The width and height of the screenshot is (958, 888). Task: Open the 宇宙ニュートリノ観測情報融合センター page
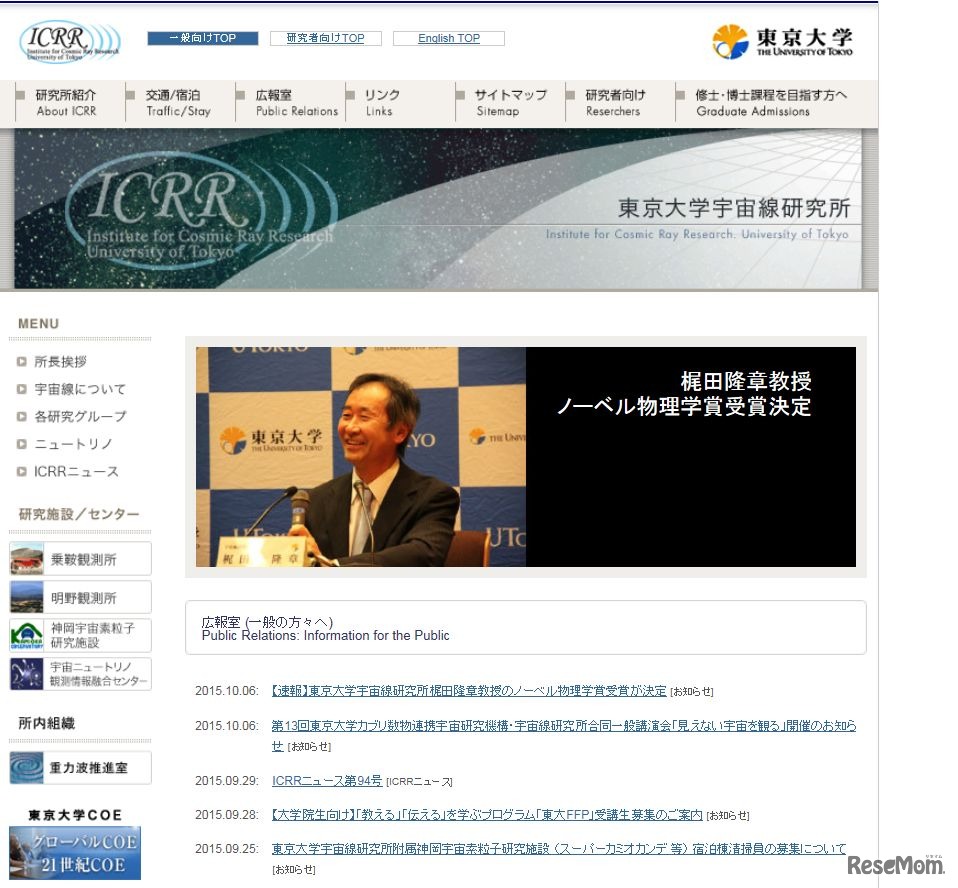[x=80, y=674]
